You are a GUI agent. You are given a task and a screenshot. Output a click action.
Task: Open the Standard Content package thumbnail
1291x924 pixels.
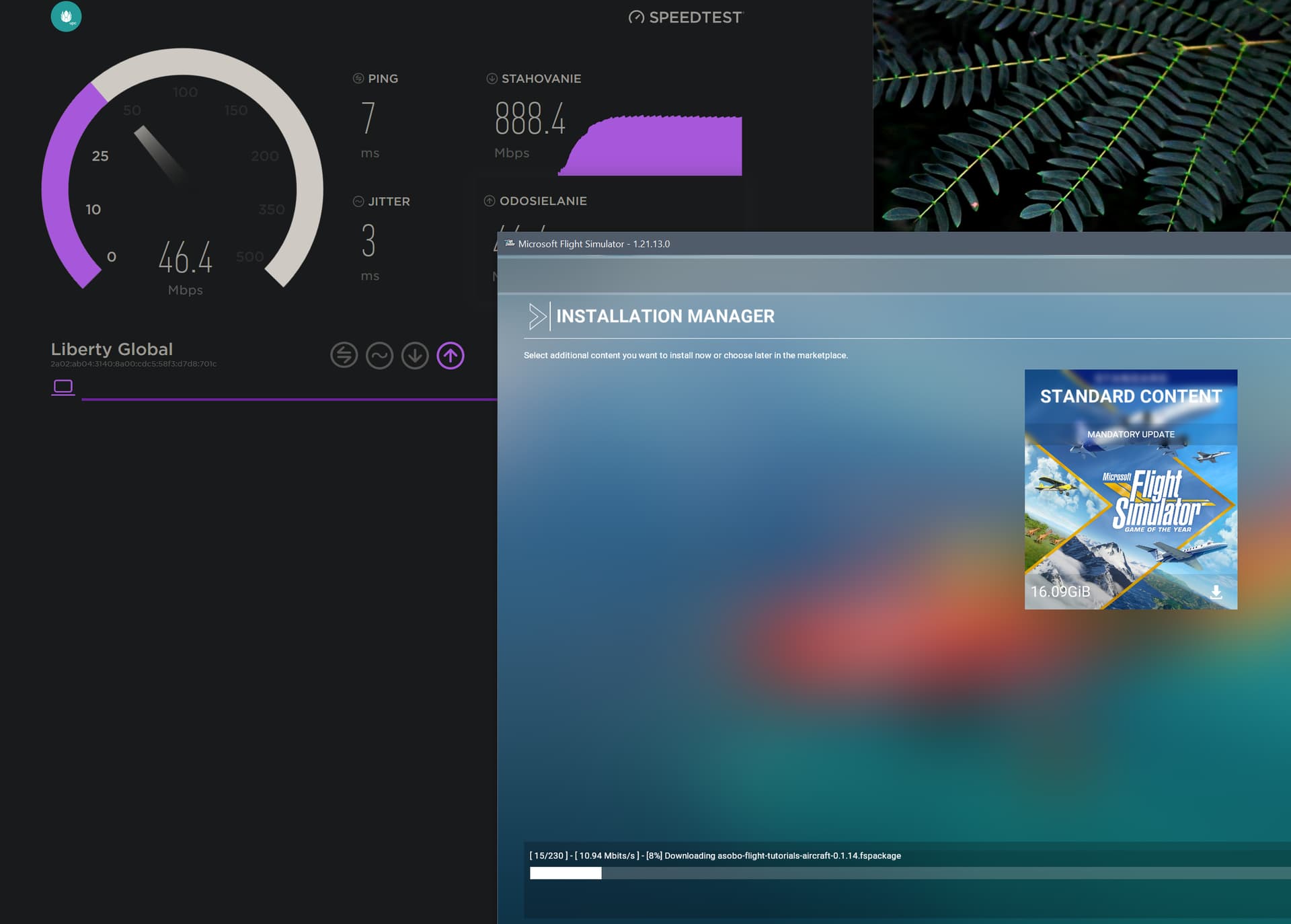(x=1130, y=511)
